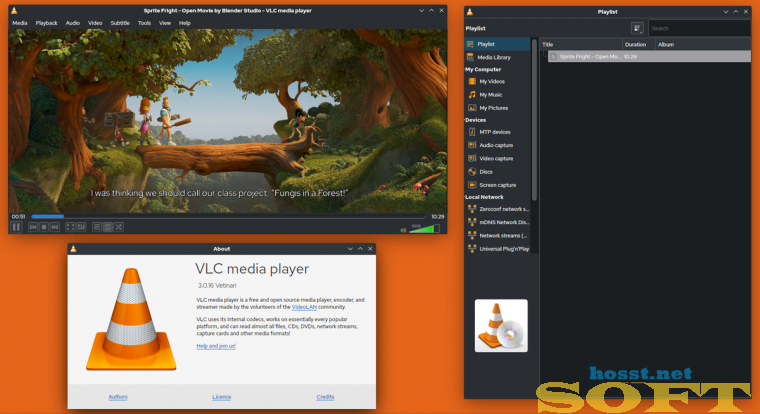Skip to previous media item

click(33, 227)
